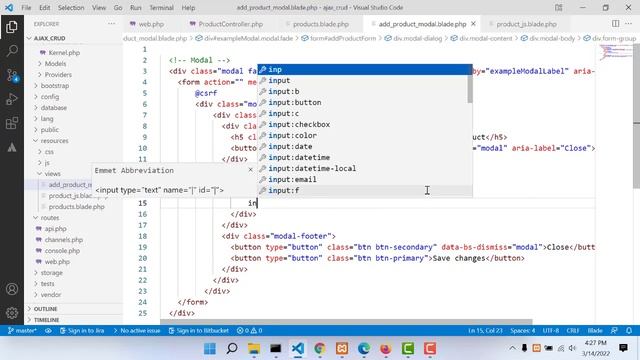
Task: Open Chrome from the taskbar
Action: (320, 349)
